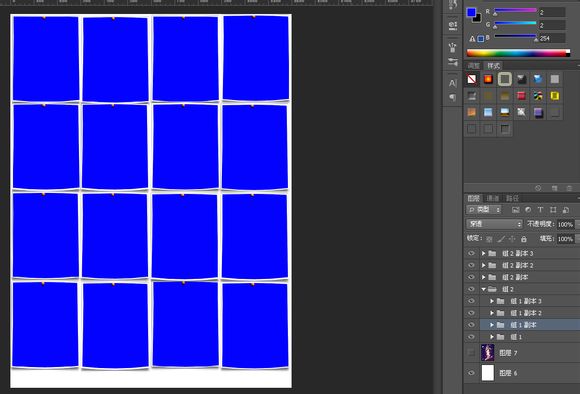
Task: Apply the yellow glowing square style preset
Action: (x=554, y=96)
